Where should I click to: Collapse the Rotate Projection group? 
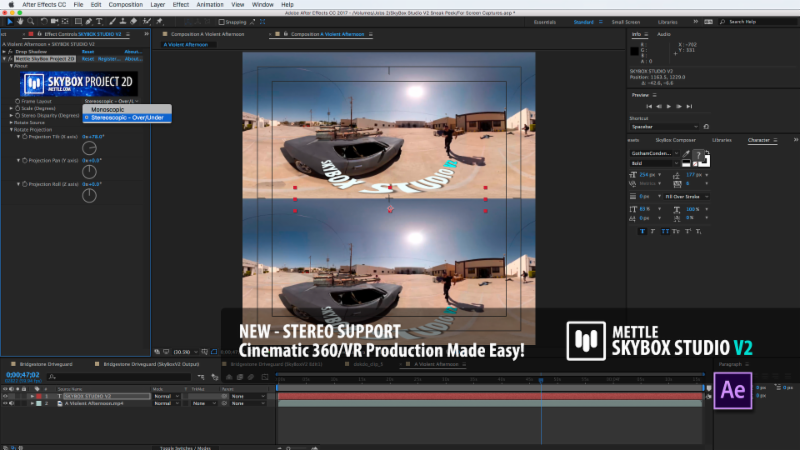click(11, 128)
